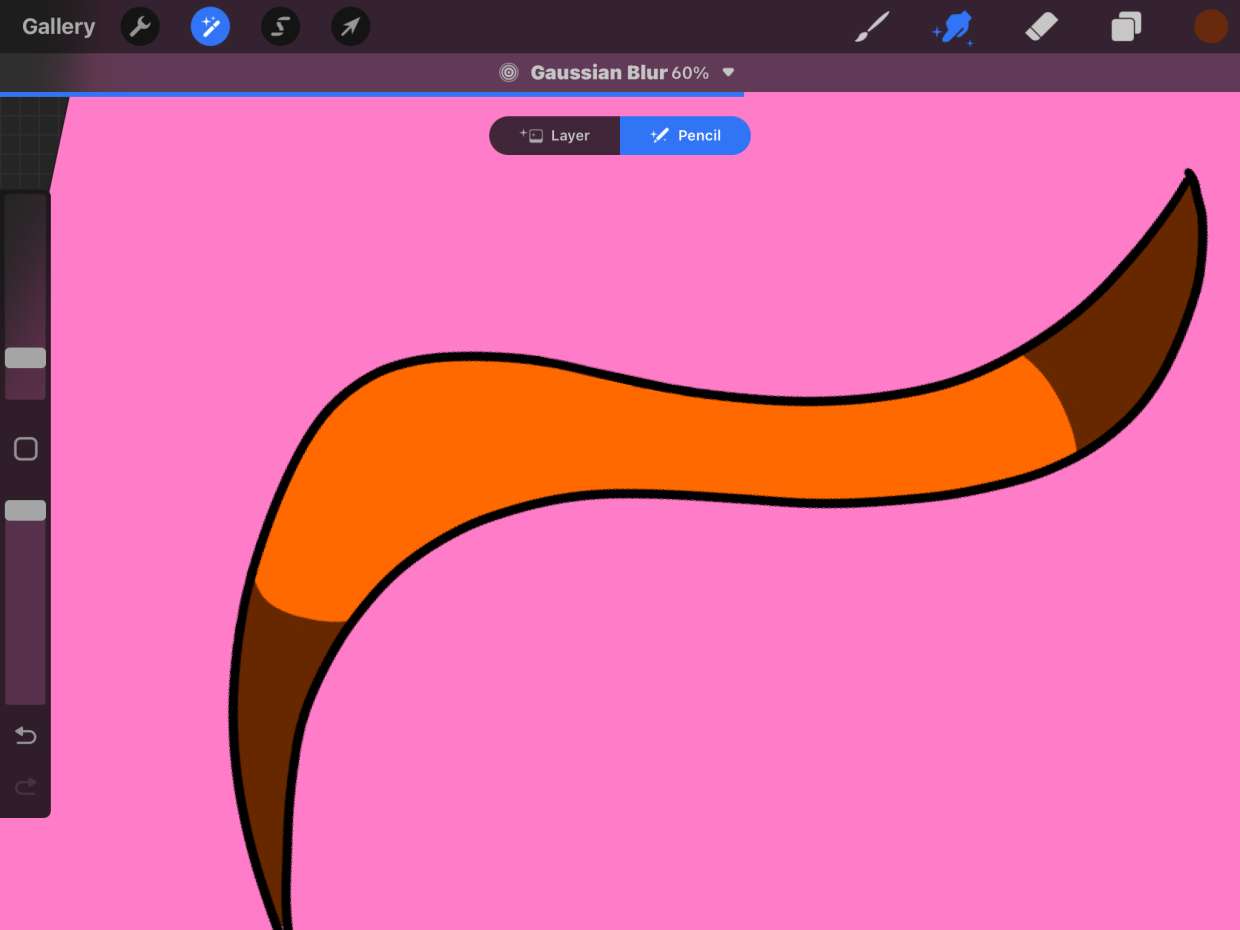Tap the square modify button in sidebar

tap(26, 449)
